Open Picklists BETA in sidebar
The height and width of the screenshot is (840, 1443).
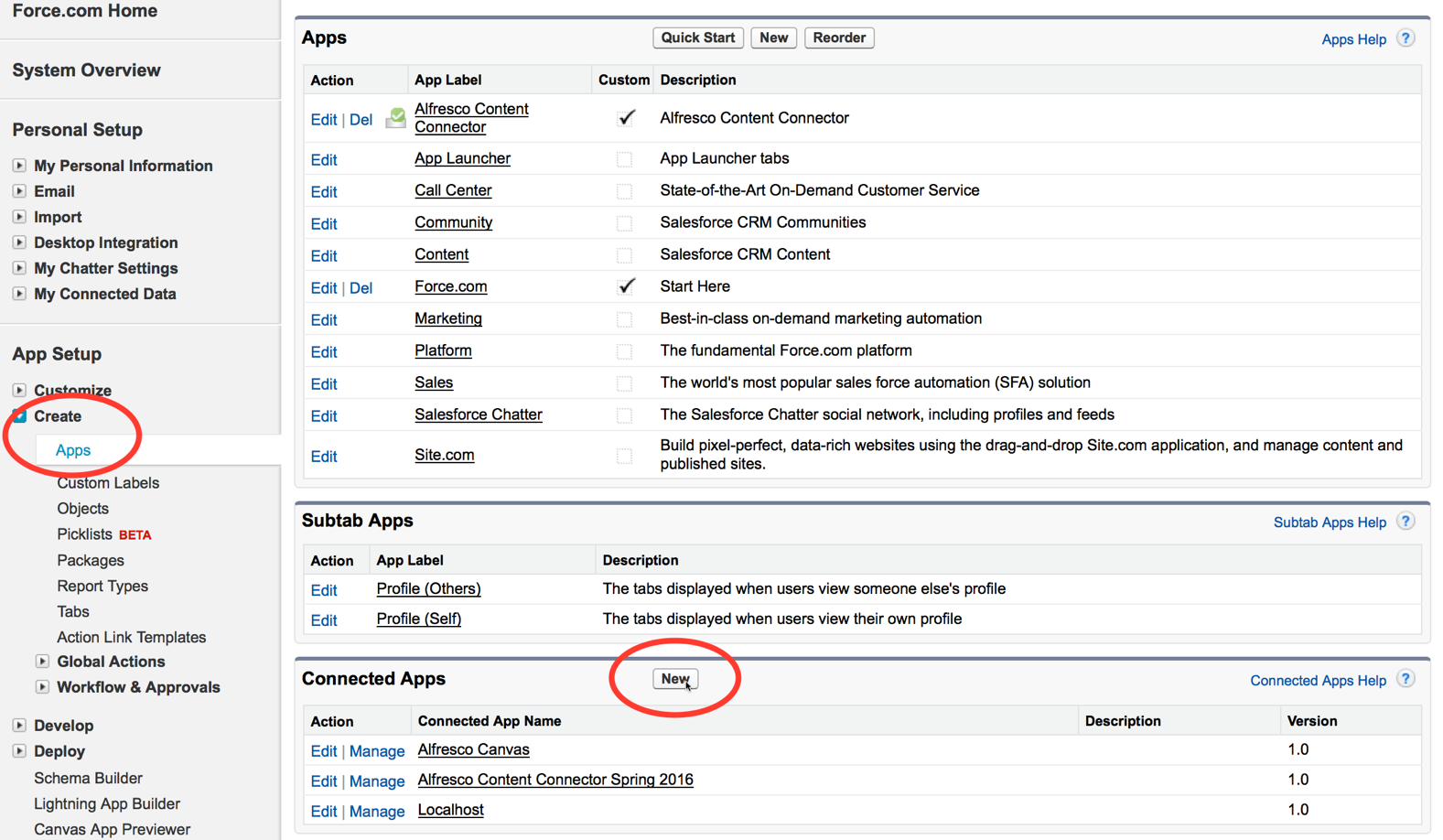pos(104,534)
